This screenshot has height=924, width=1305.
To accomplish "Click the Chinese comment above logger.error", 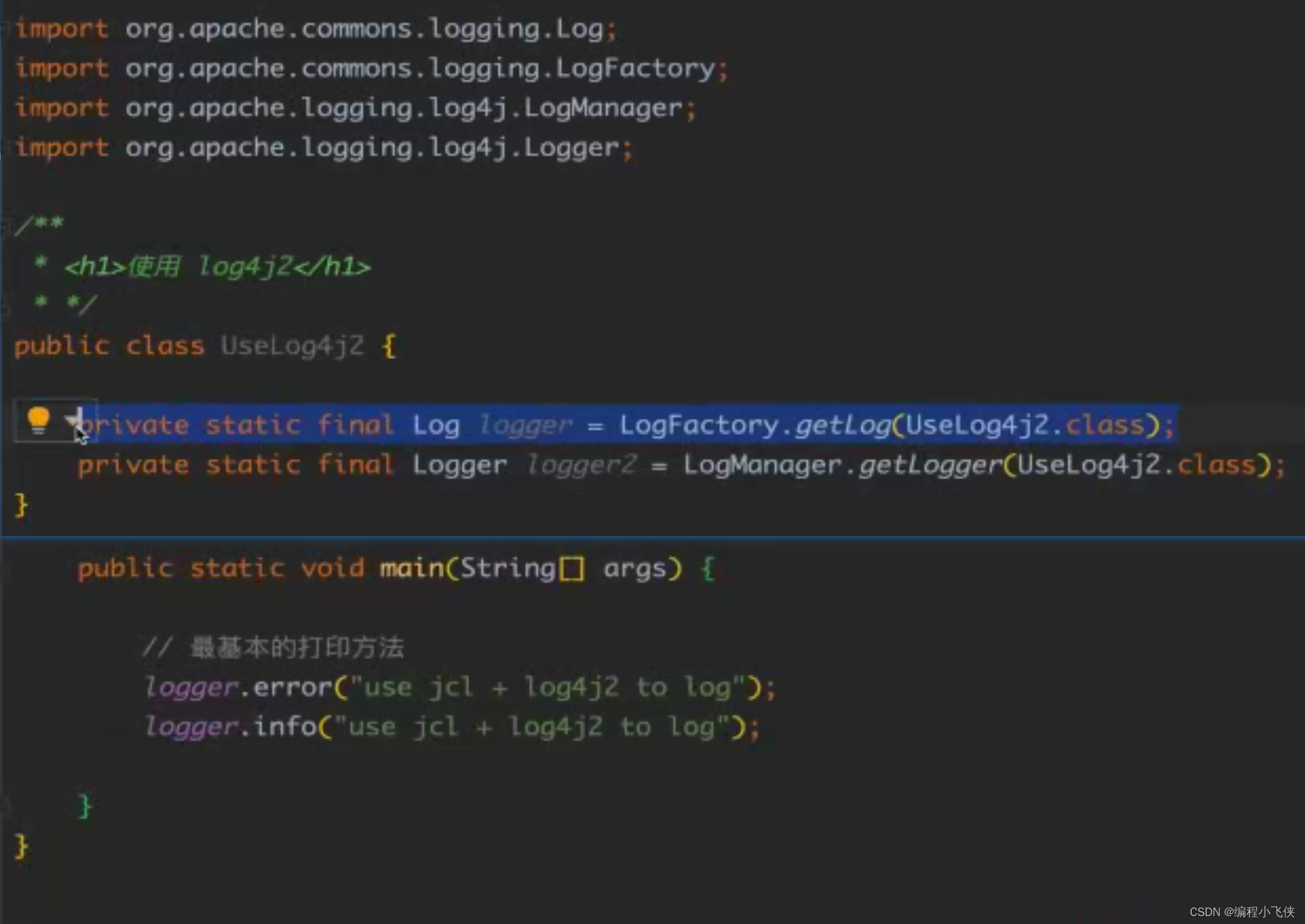I will point(273,647).
